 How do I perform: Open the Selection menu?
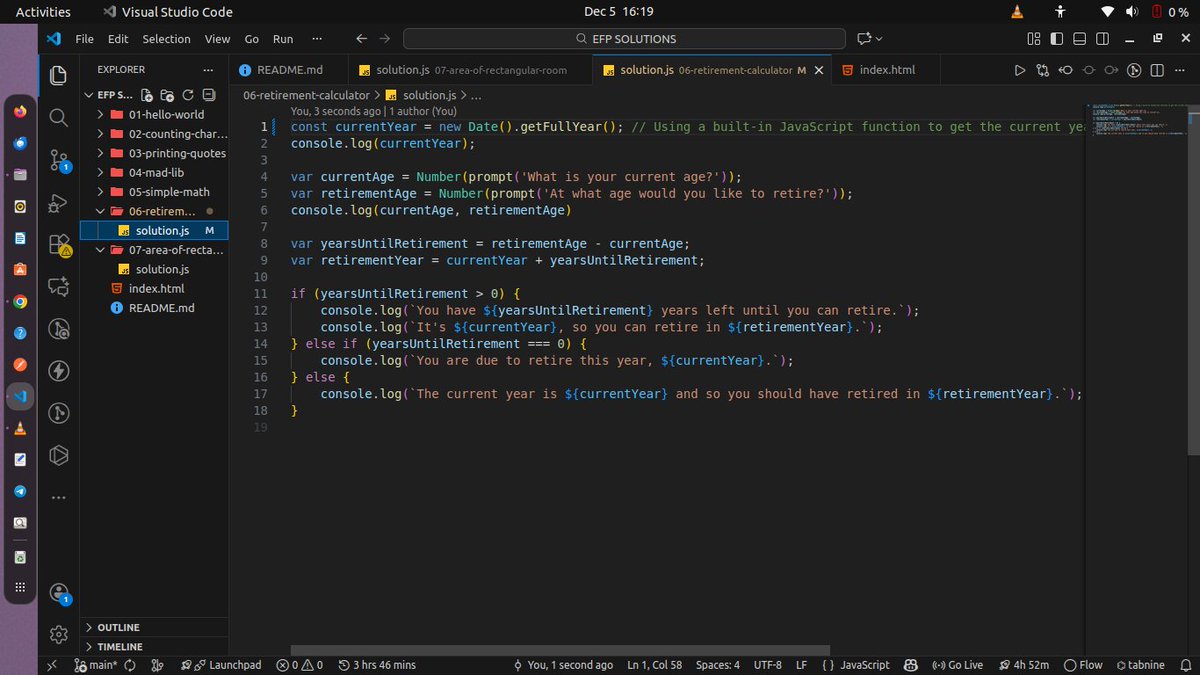(x=166, y=39)
